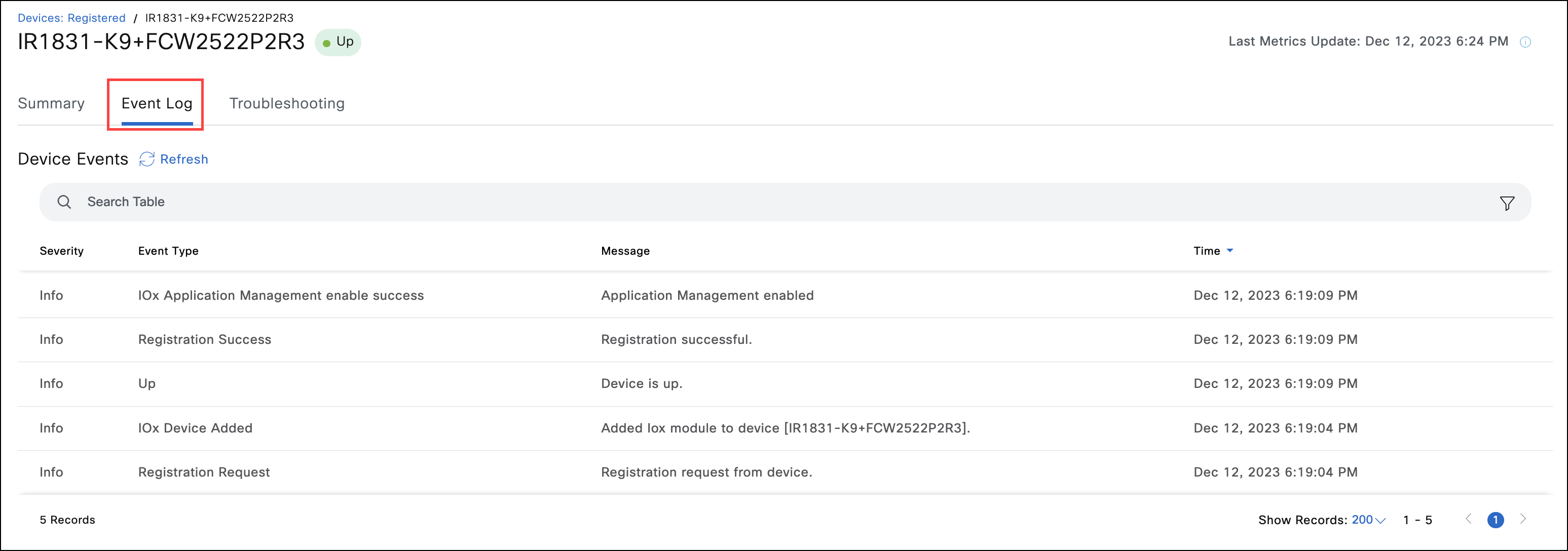Click the Device is up. message
Screen dimensions: 1568x551
point(642,384)
